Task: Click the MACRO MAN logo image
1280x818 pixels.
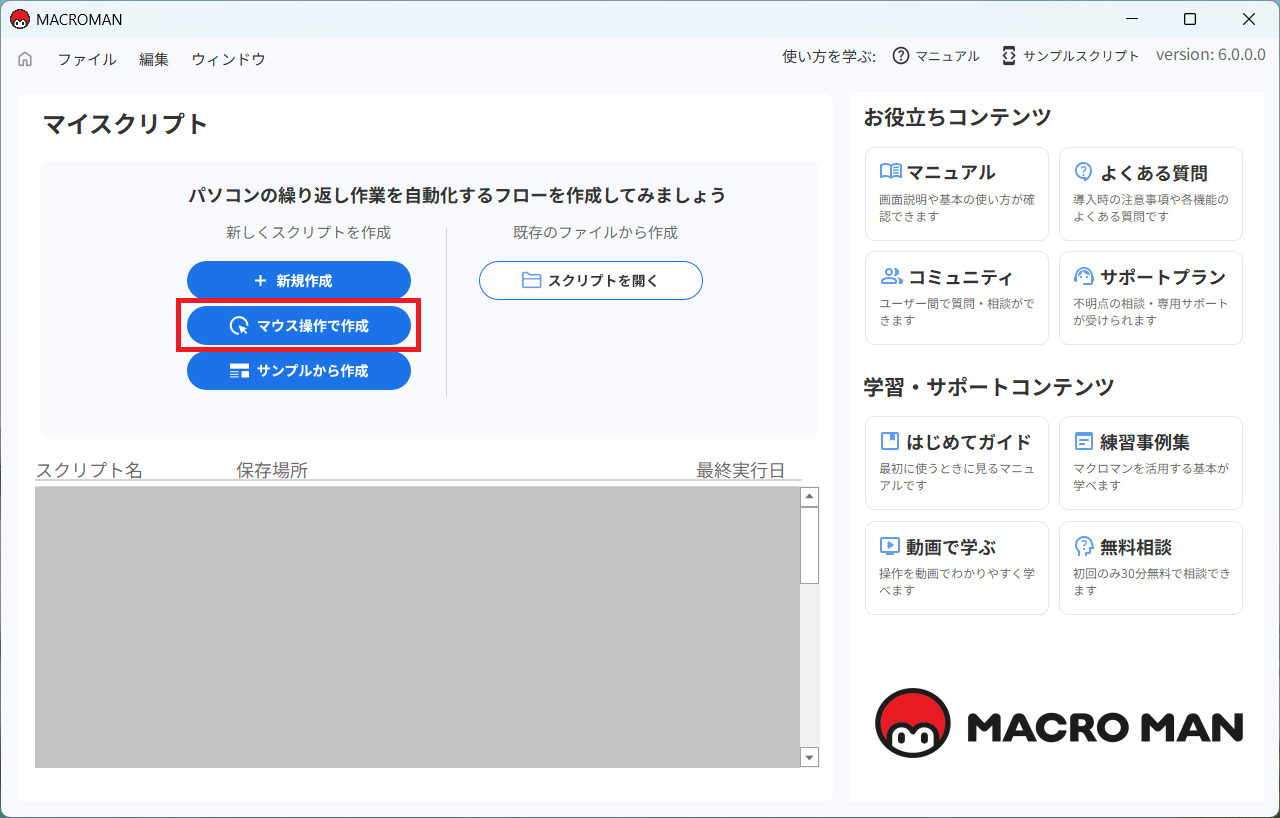Action: pyautogui.click(x=1059, y=723)
